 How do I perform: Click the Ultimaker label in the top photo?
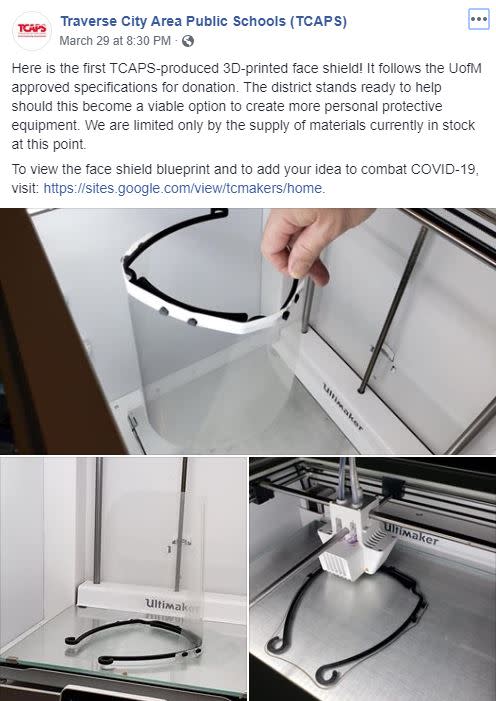pyautogui.click(x=343, y=406)
